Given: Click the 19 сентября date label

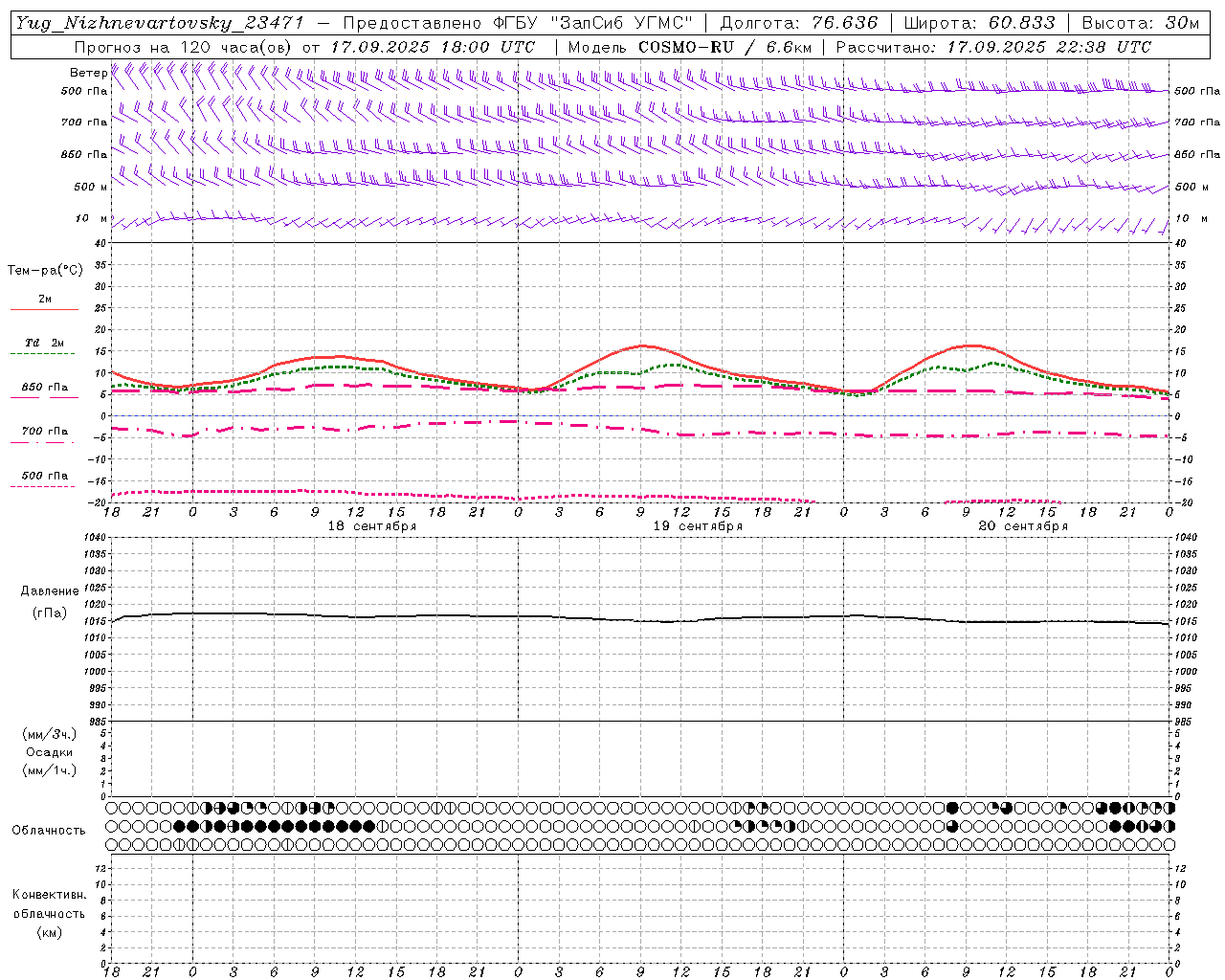Looking at the screenshot, I should (x=698, y=526).
